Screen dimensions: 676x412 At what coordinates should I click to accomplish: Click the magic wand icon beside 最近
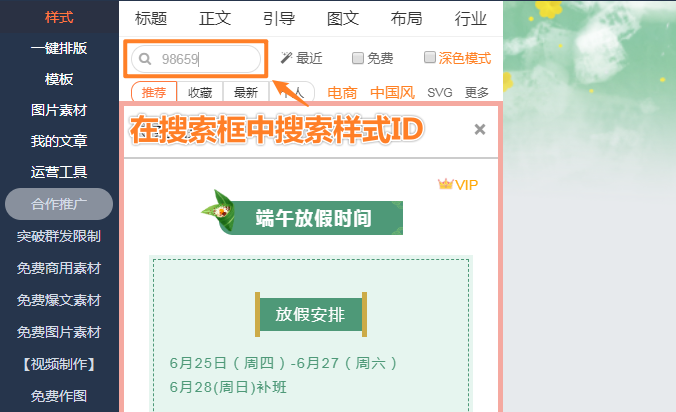tap(286, 58)
